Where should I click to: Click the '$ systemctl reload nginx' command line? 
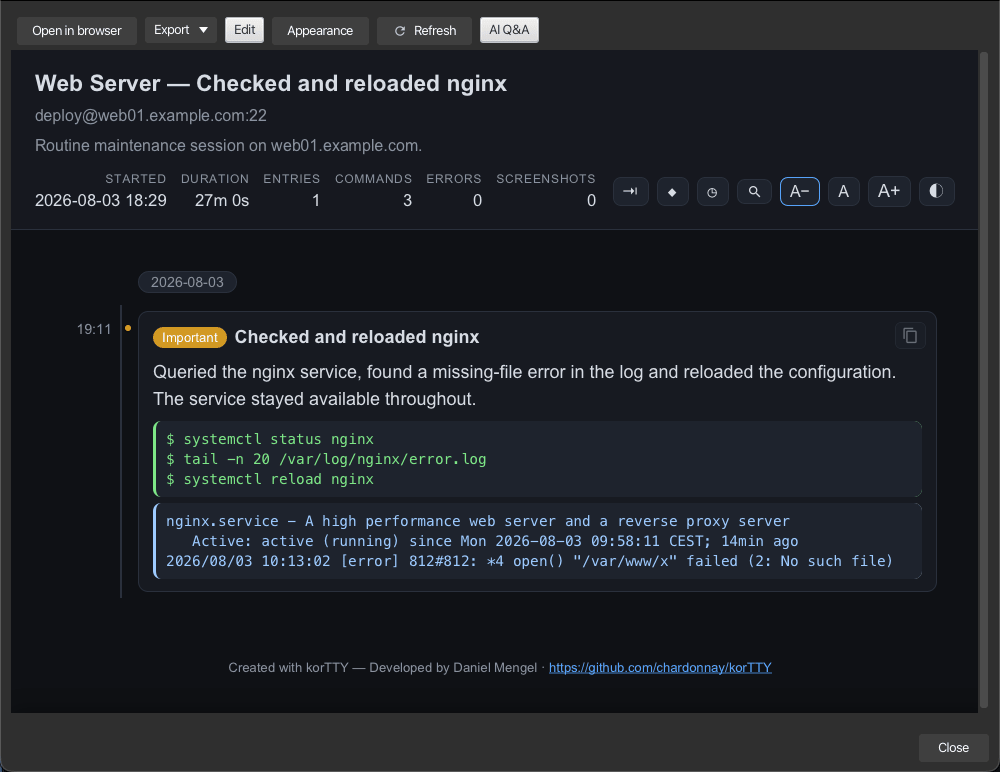(270, 479)
